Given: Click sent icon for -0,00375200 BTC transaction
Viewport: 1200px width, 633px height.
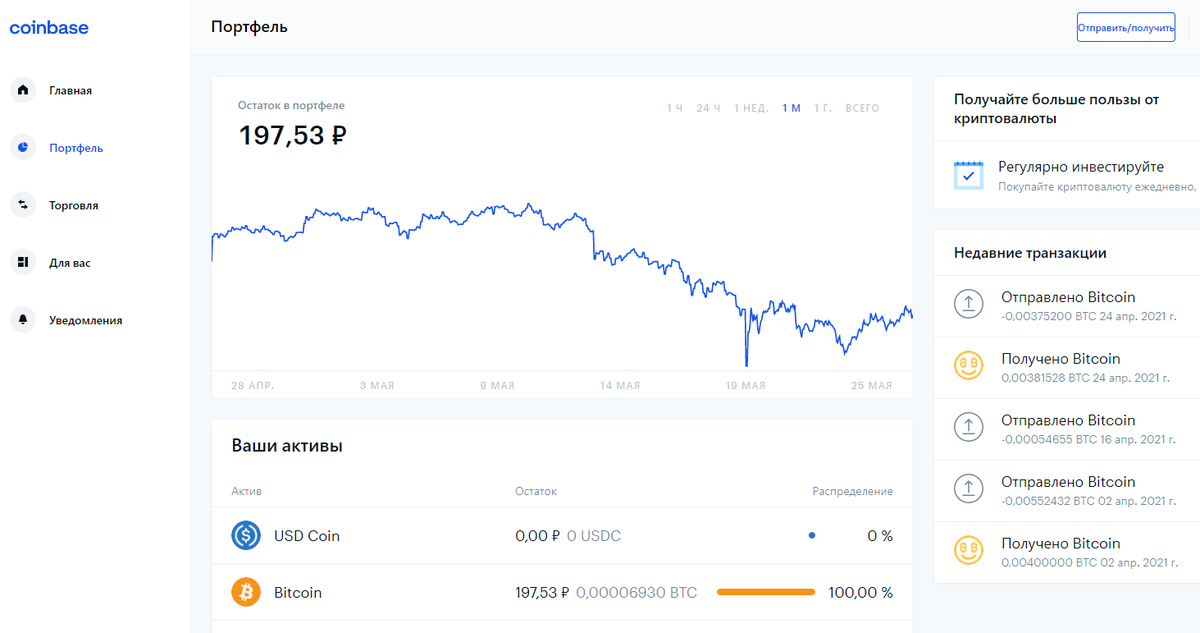Looking at the screenshot, I should (968, 304).
